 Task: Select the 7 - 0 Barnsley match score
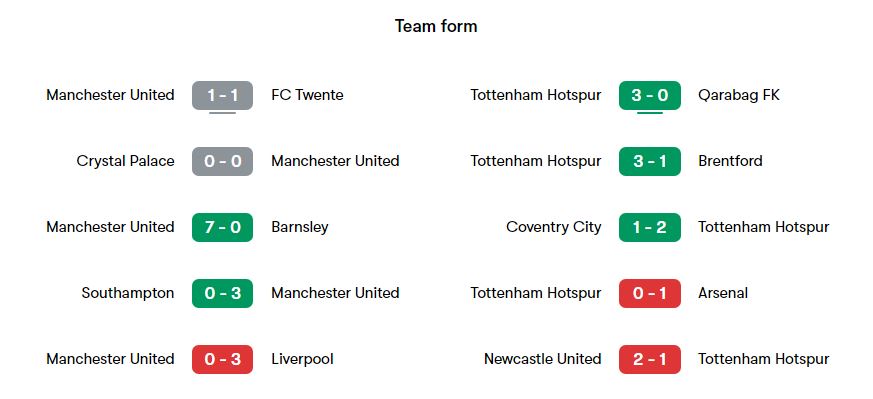[x=222, y=227]
